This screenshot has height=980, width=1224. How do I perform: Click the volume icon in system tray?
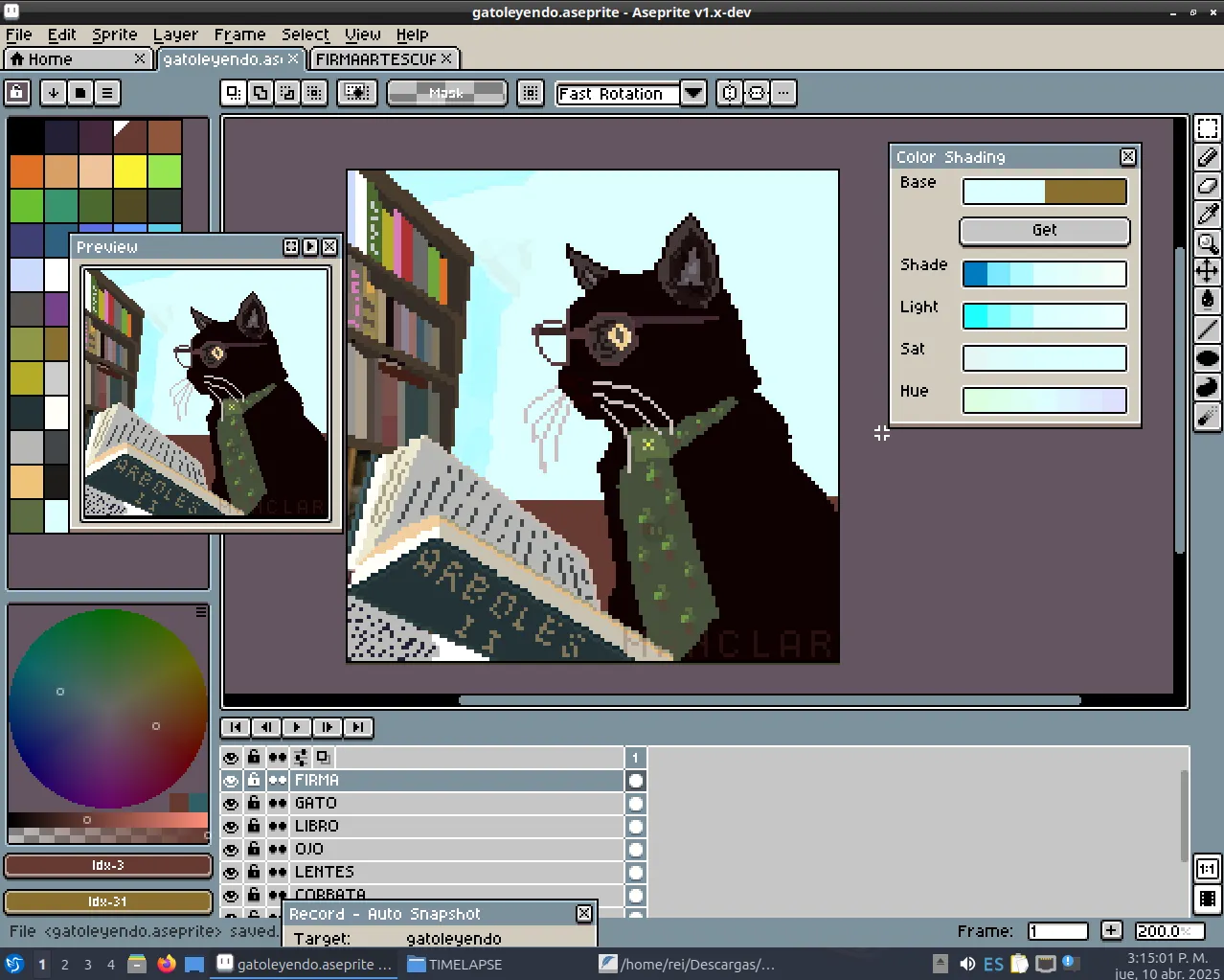click(967, 964)
